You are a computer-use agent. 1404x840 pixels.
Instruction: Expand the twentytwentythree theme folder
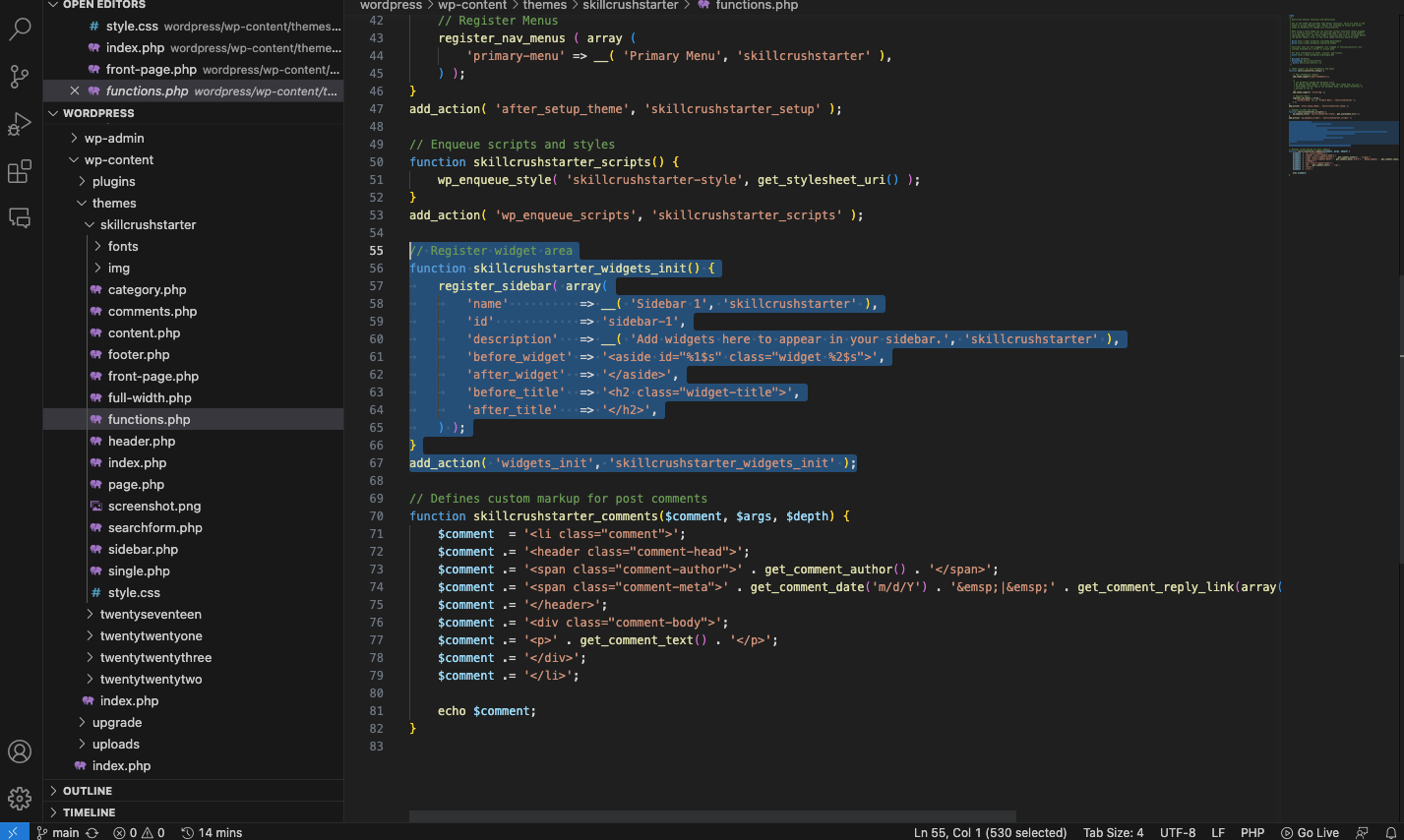coord(193,658)
